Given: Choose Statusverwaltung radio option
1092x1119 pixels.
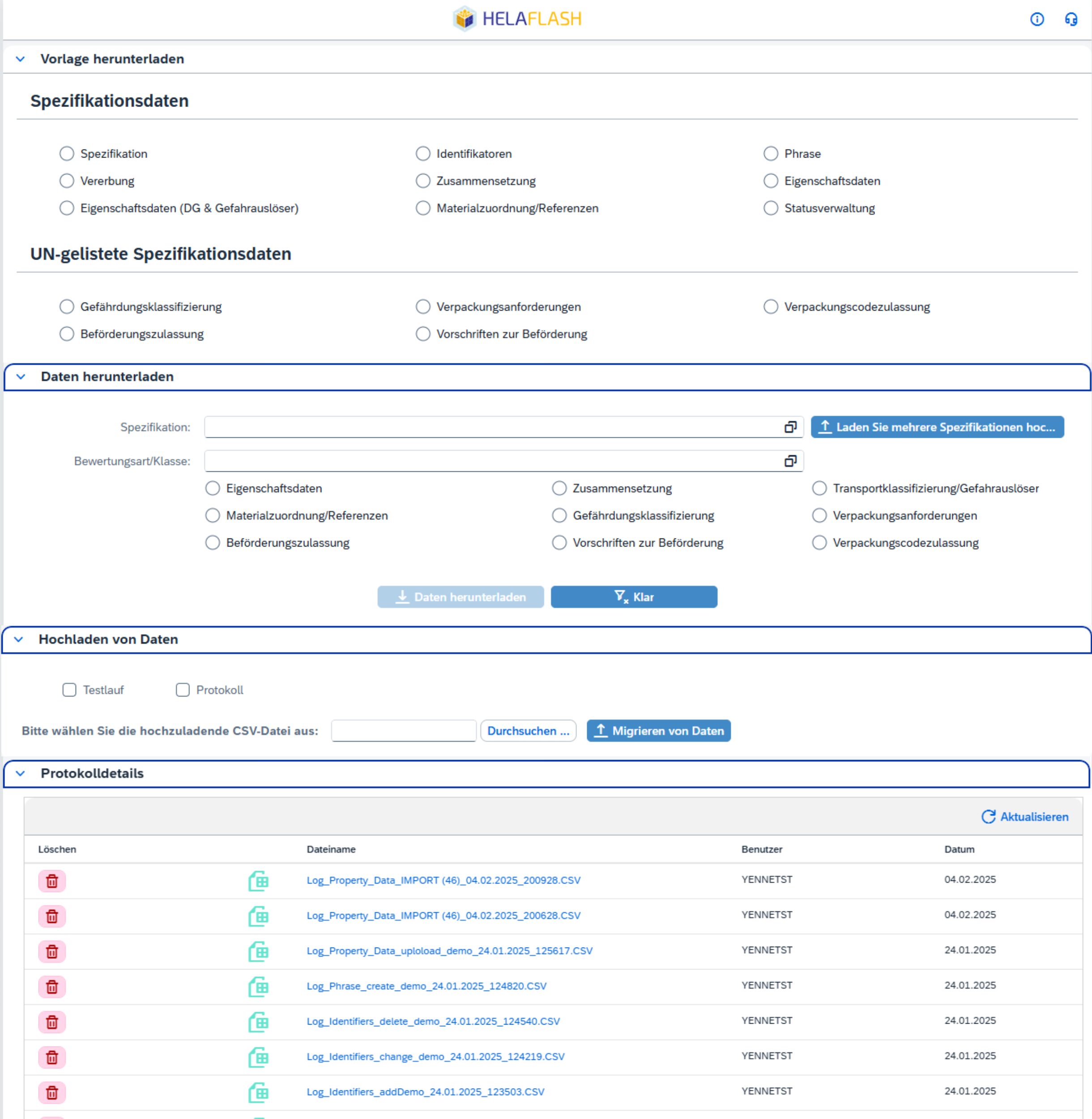Looking at the screenshot, I should (771, 208).
